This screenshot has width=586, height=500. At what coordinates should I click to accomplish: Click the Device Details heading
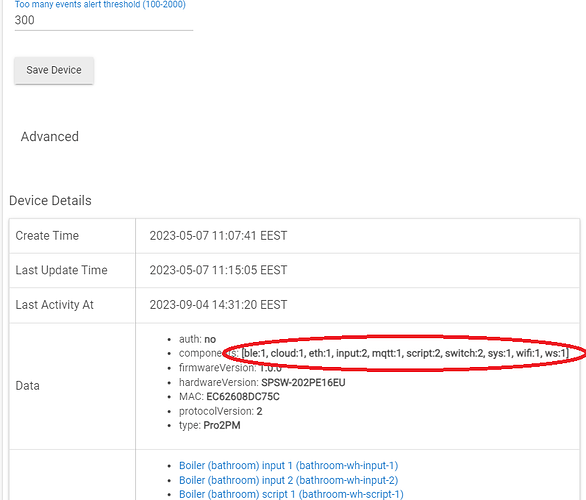click(50, 201)
